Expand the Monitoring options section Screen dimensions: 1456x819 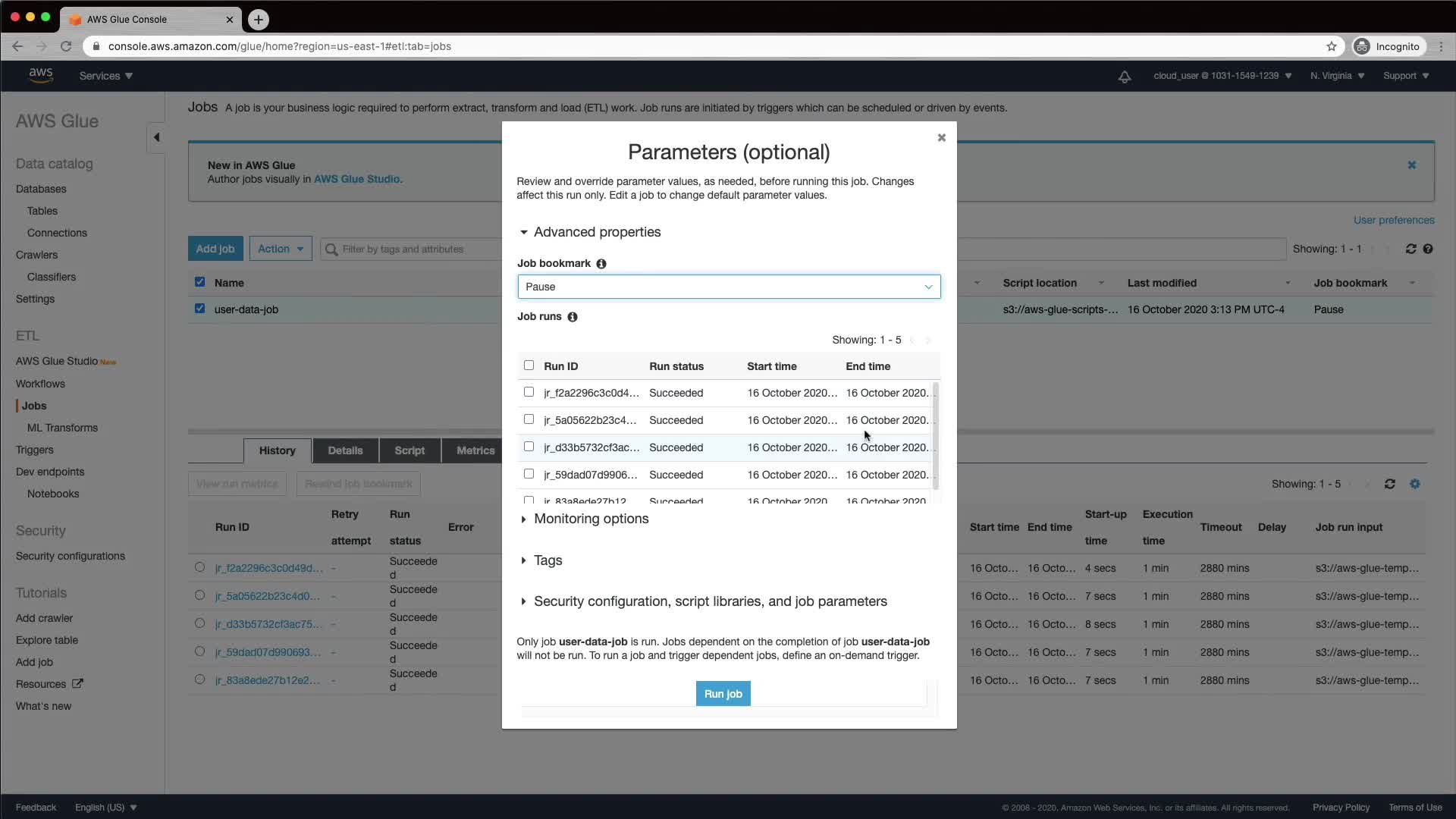(591, 519)
